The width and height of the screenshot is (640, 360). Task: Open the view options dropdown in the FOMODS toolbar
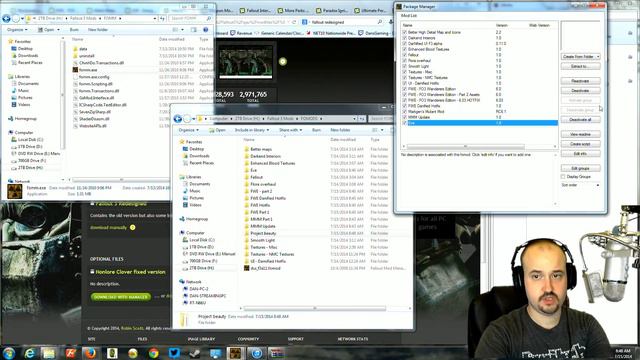(382, 130)
